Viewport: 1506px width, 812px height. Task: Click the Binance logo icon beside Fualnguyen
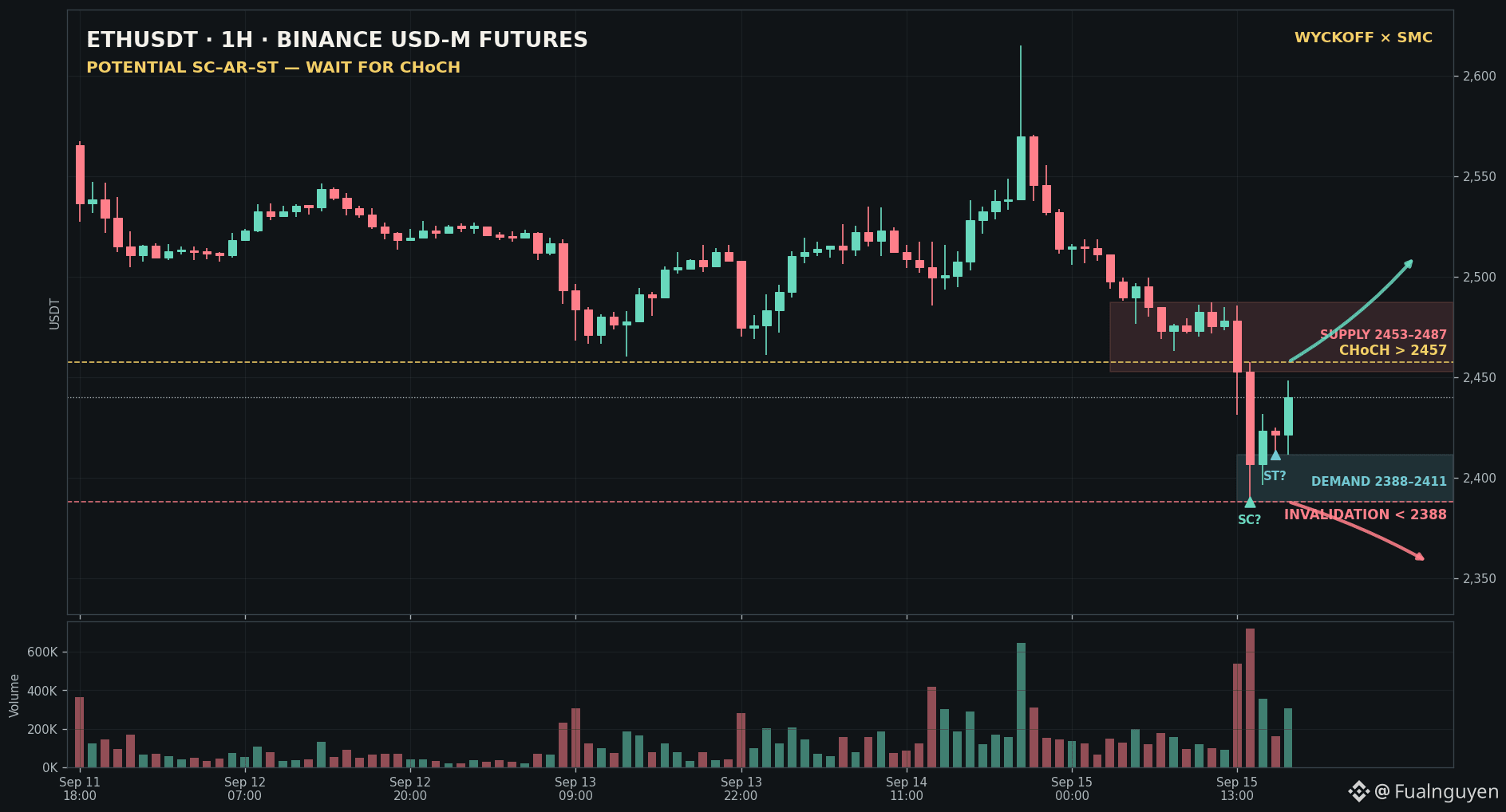coord(1358,791)
